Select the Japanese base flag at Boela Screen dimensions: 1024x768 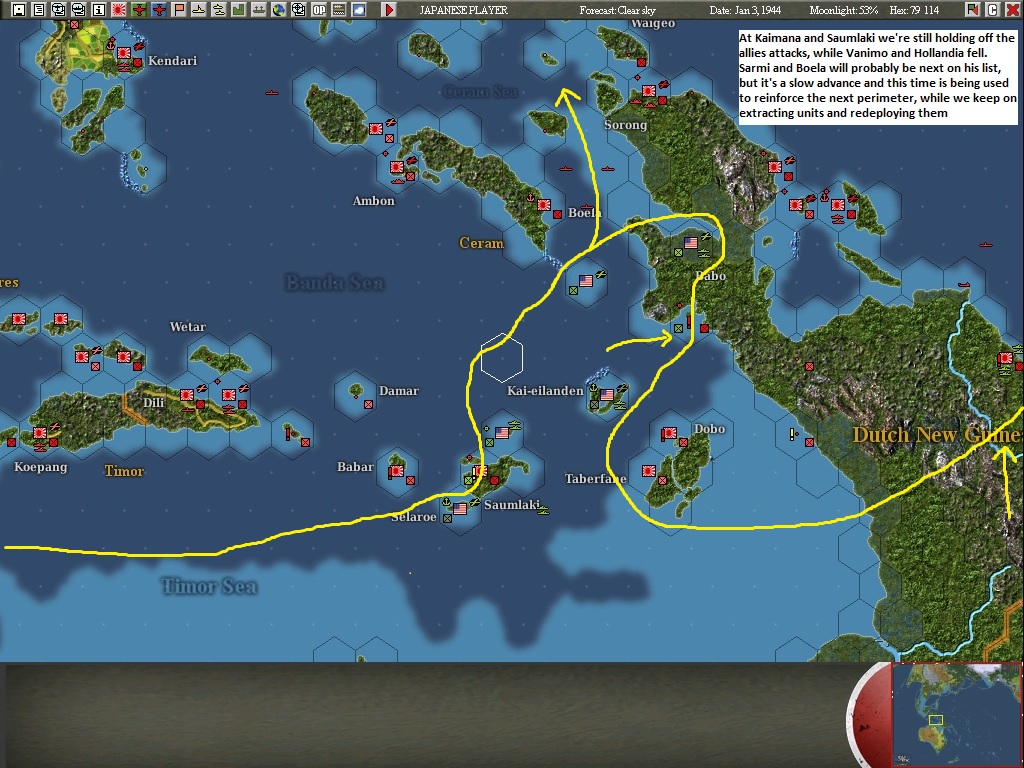tap(543, 204)
